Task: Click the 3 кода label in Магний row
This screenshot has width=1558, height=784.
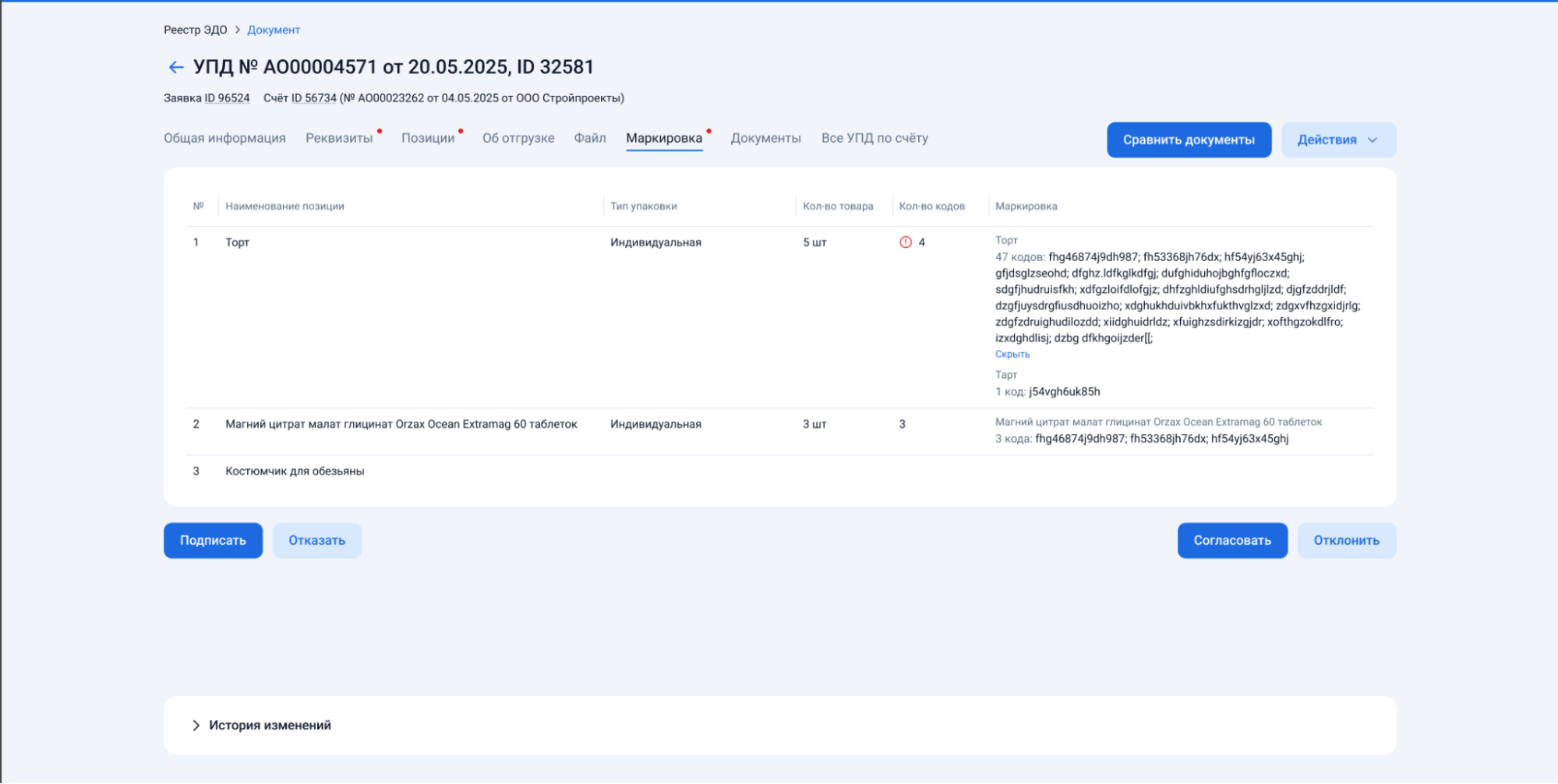Action: (x=1014, y=439)
